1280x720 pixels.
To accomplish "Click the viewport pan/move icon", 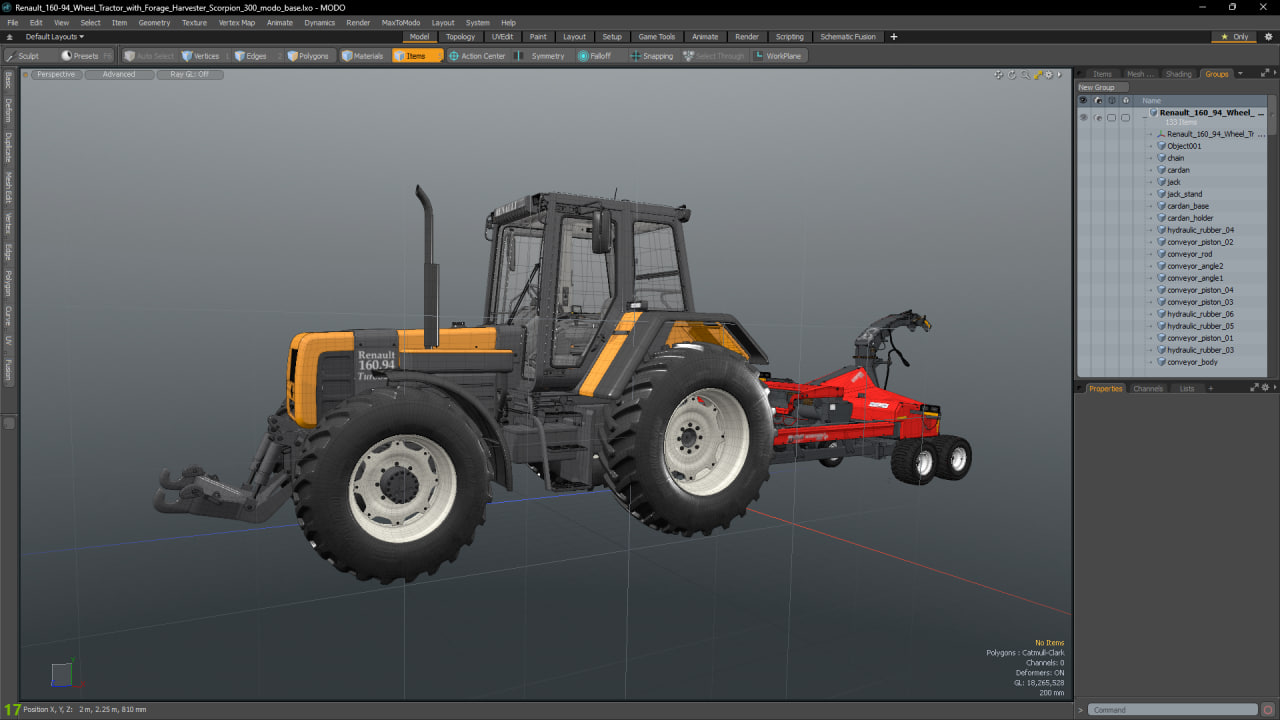I will (999, 75).
